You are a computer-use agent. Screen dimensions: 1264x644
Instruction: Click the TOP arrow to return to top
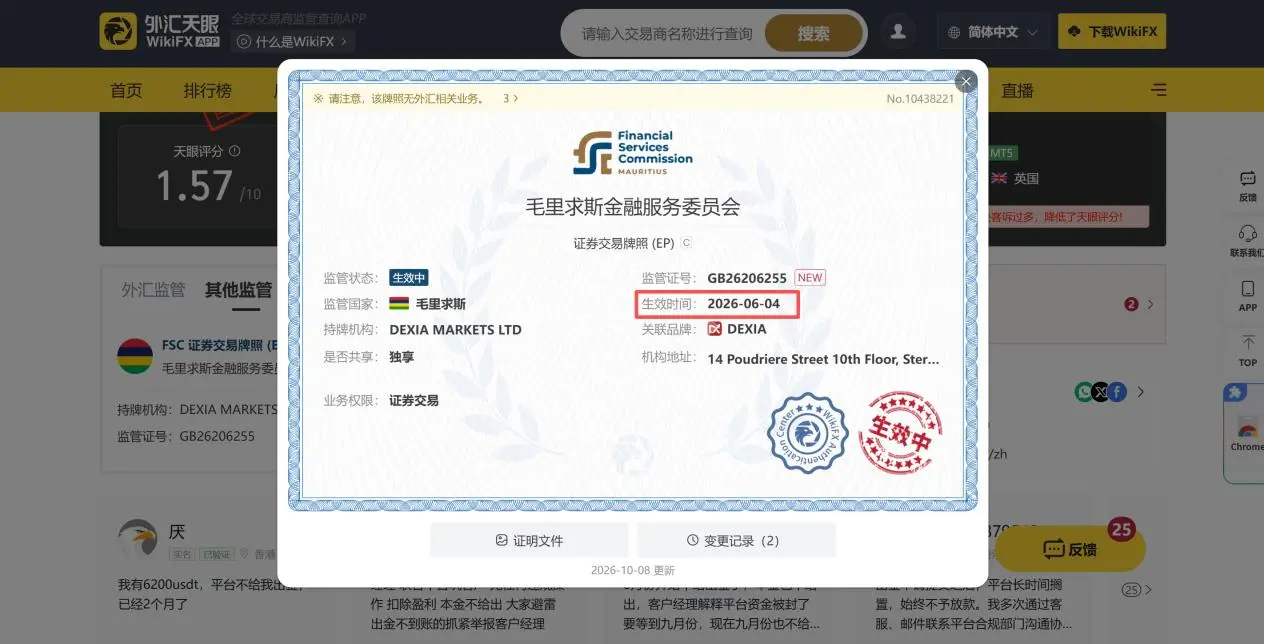[x=1247, y=343]
